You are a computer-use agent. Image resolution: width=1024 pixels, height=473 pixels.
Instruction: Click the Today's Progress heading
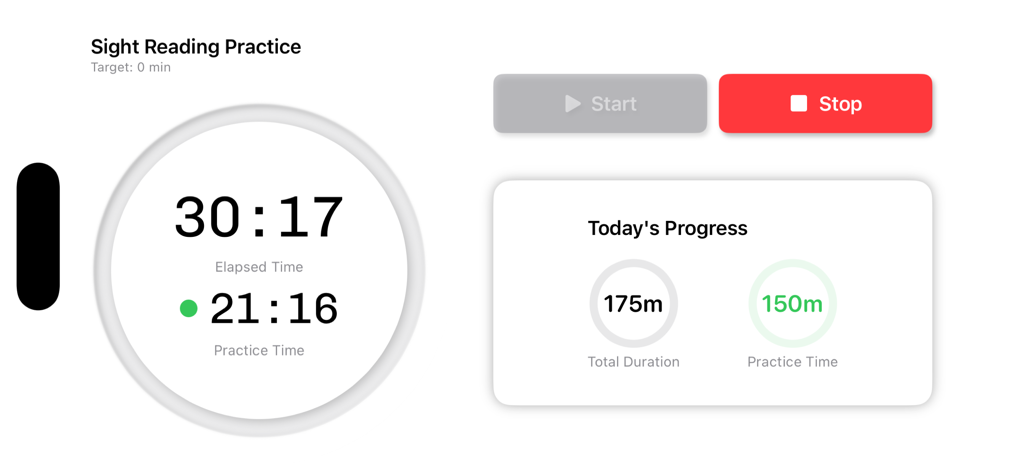click(667, 228)
